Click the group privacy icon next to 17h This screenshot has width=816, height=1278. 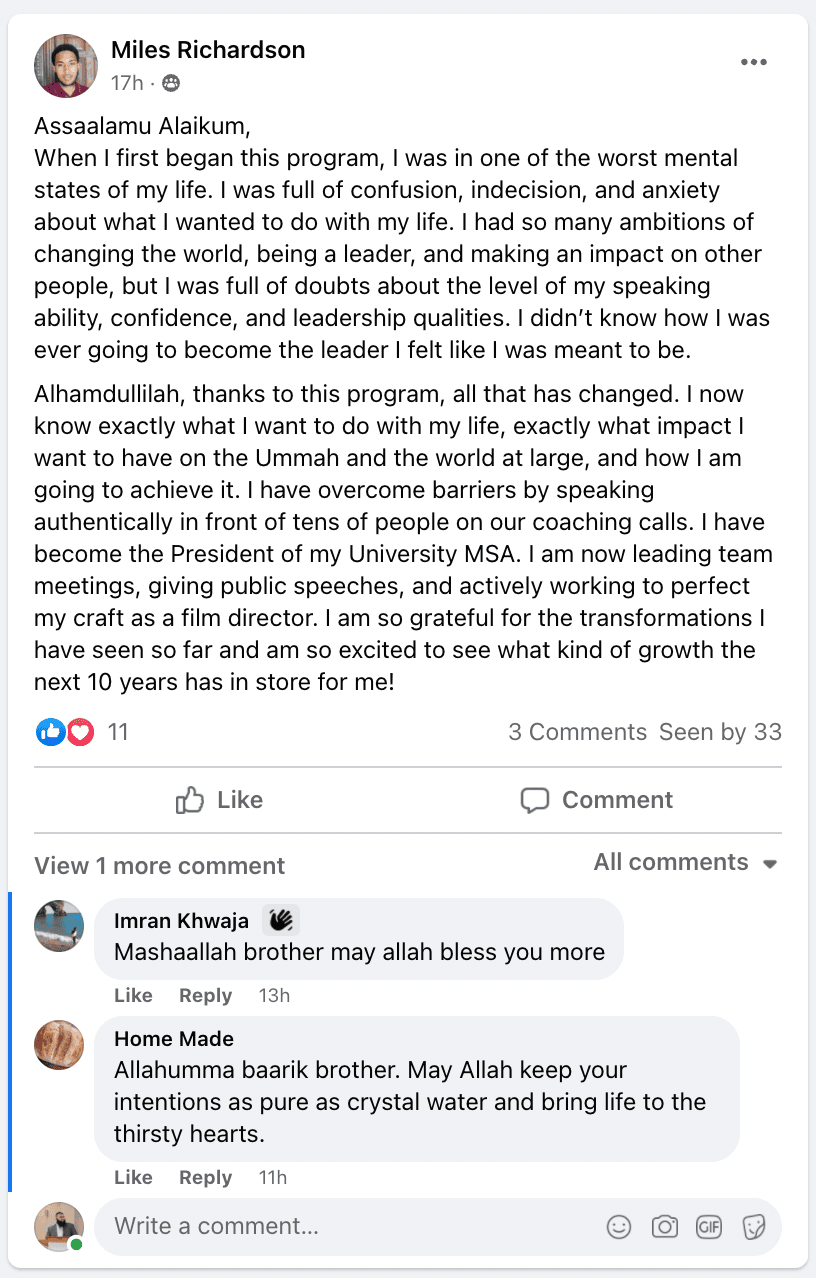(171, 83)
